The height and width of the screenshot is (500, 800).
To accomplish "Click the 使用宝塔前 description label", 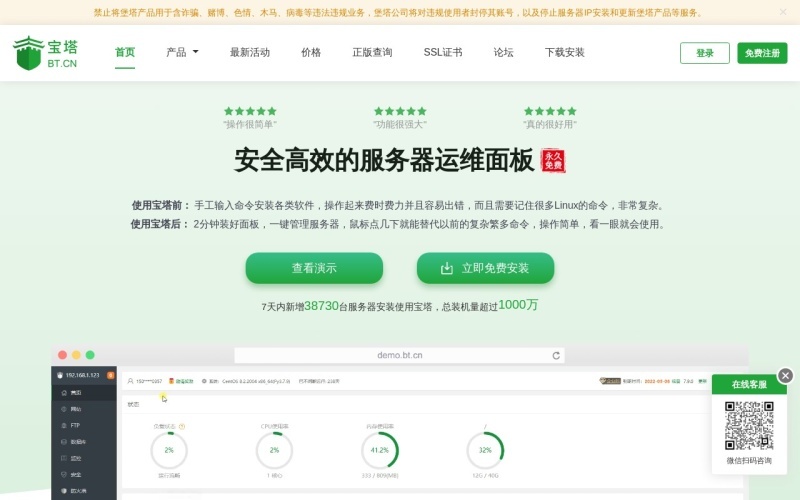I will click(x=160, y=205).
